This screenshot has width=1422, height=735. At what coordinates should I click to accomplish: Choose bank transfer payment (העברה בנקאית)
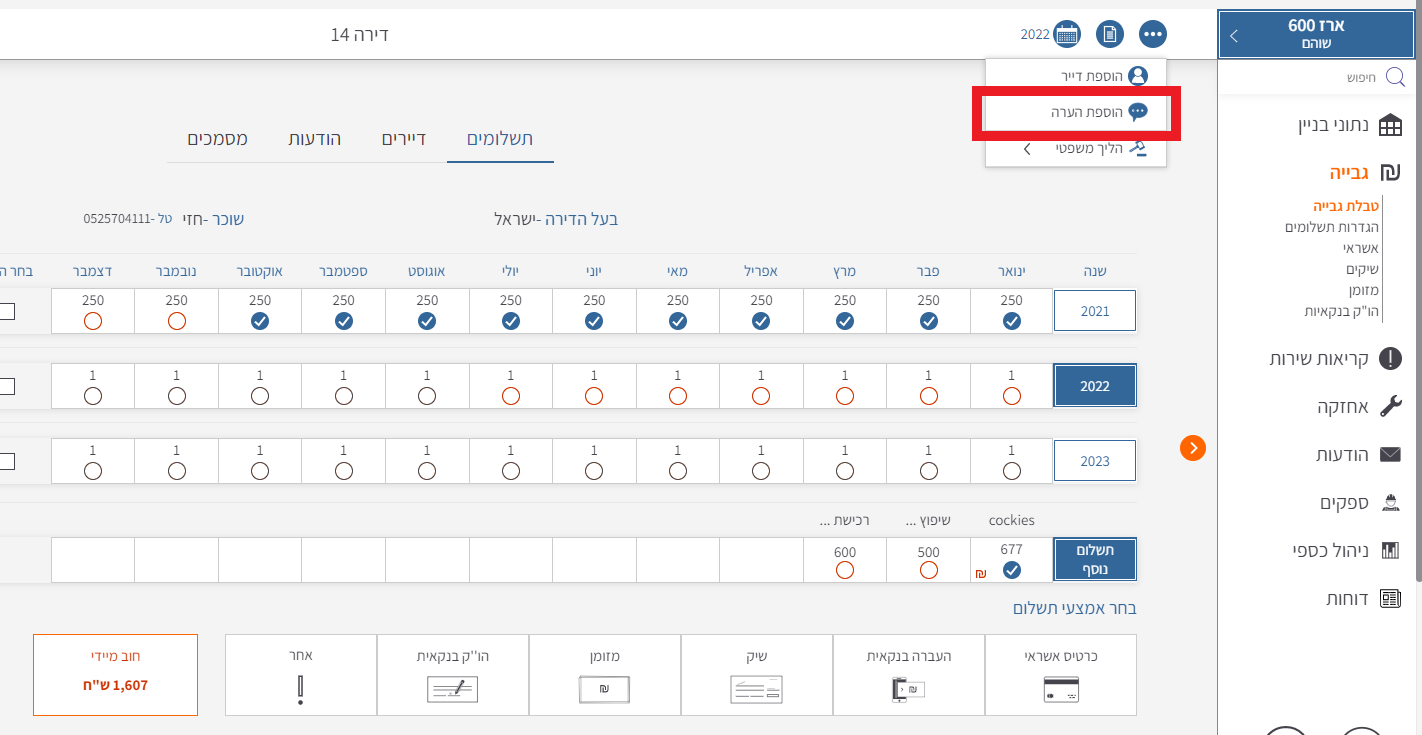(x=908, y=675)
